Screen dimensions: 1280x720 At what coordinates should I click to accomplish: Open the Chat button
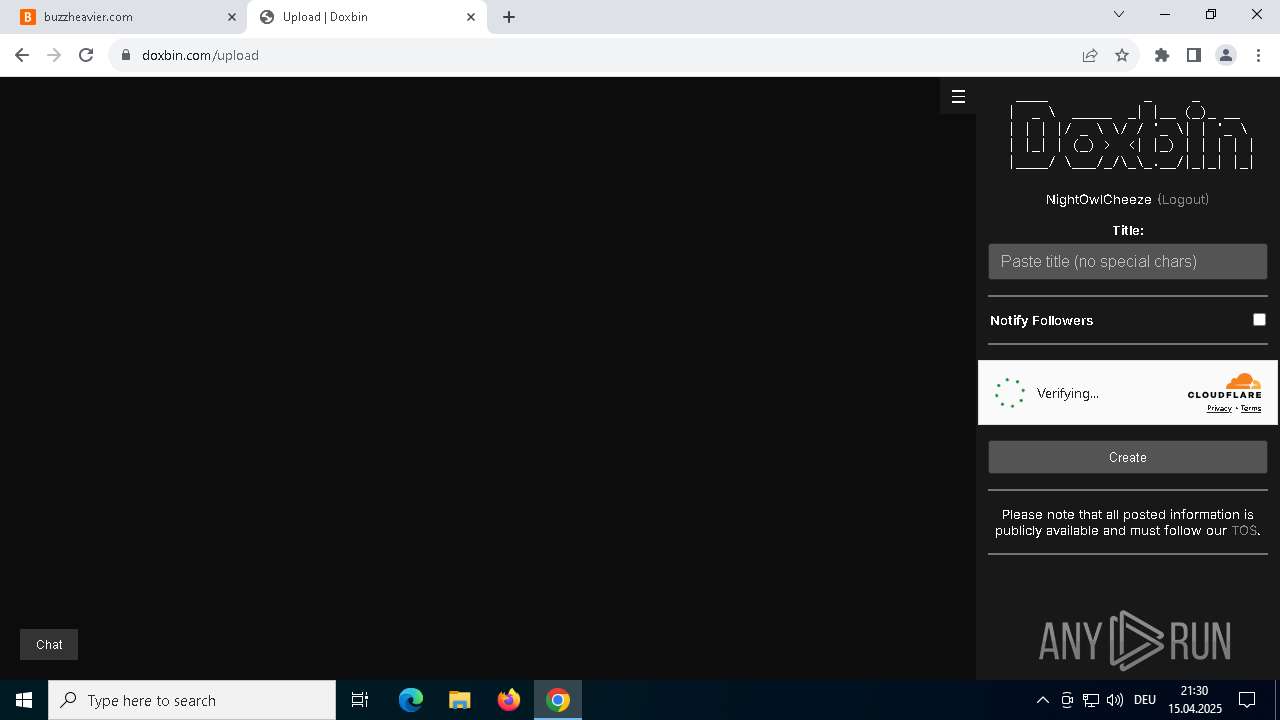49,645
